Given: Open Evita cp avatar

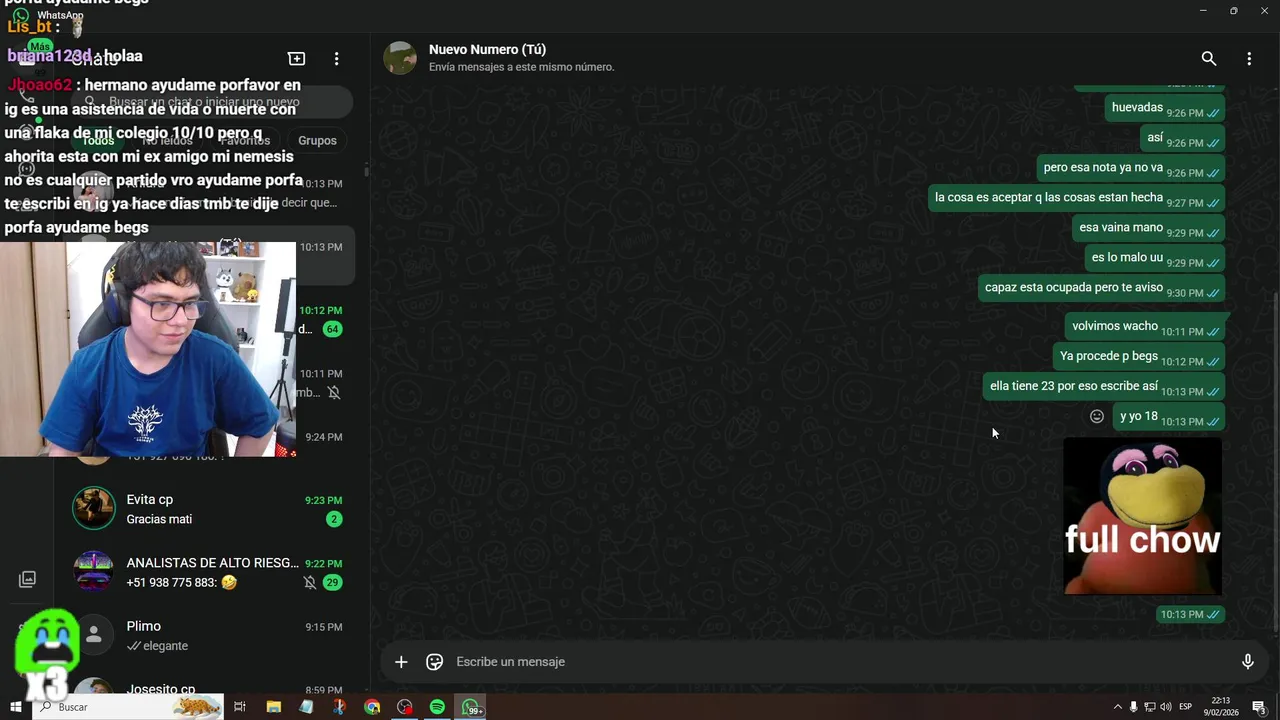Looking at the screenshot, I should (93, 508).
